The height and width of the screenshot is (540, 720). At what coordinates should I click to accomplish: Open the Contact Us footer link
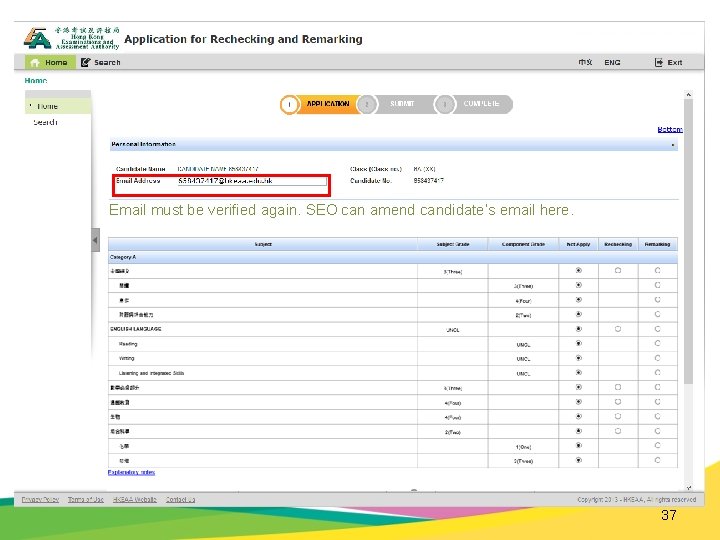point(180,500)
